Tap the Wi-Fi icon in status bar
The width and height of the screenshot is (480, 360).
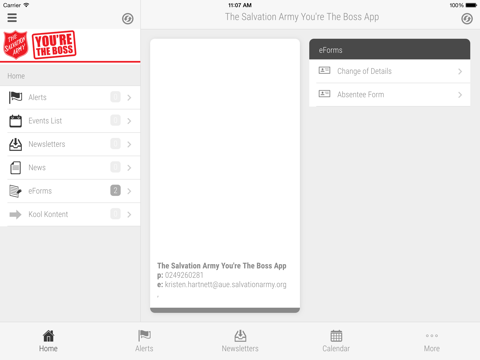tap(26, 5)
